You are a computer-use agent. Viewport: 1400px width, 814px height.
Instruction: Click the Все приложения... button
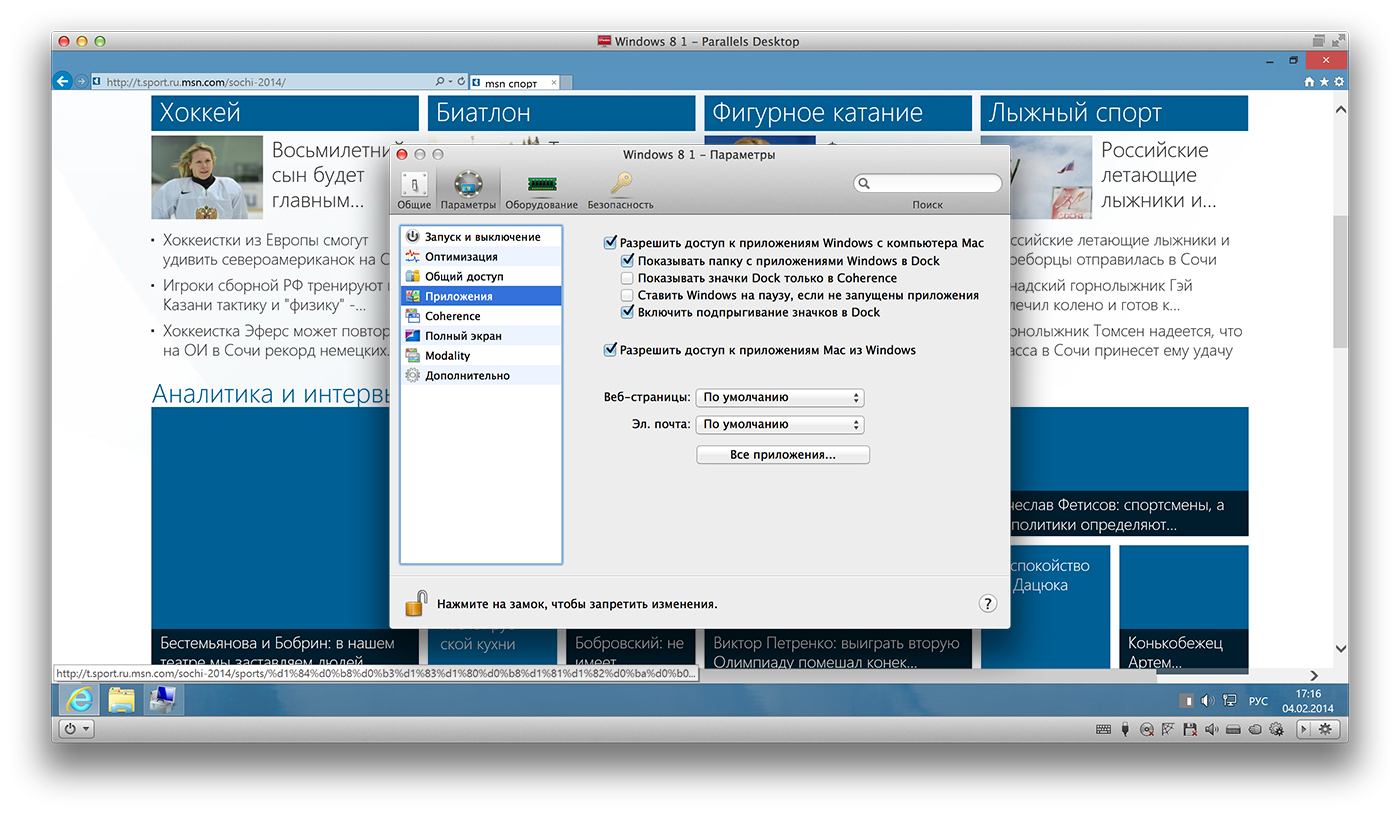click(x=782, y=455)
